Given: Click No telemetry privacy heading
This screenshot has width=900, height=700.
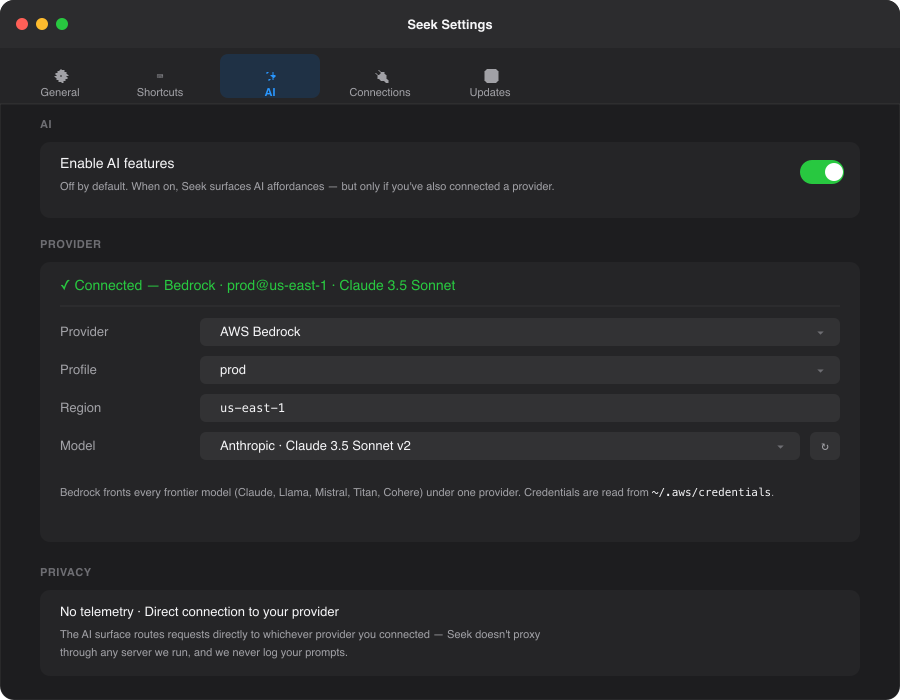Looking at the screenshot, I should click(199, 612).
